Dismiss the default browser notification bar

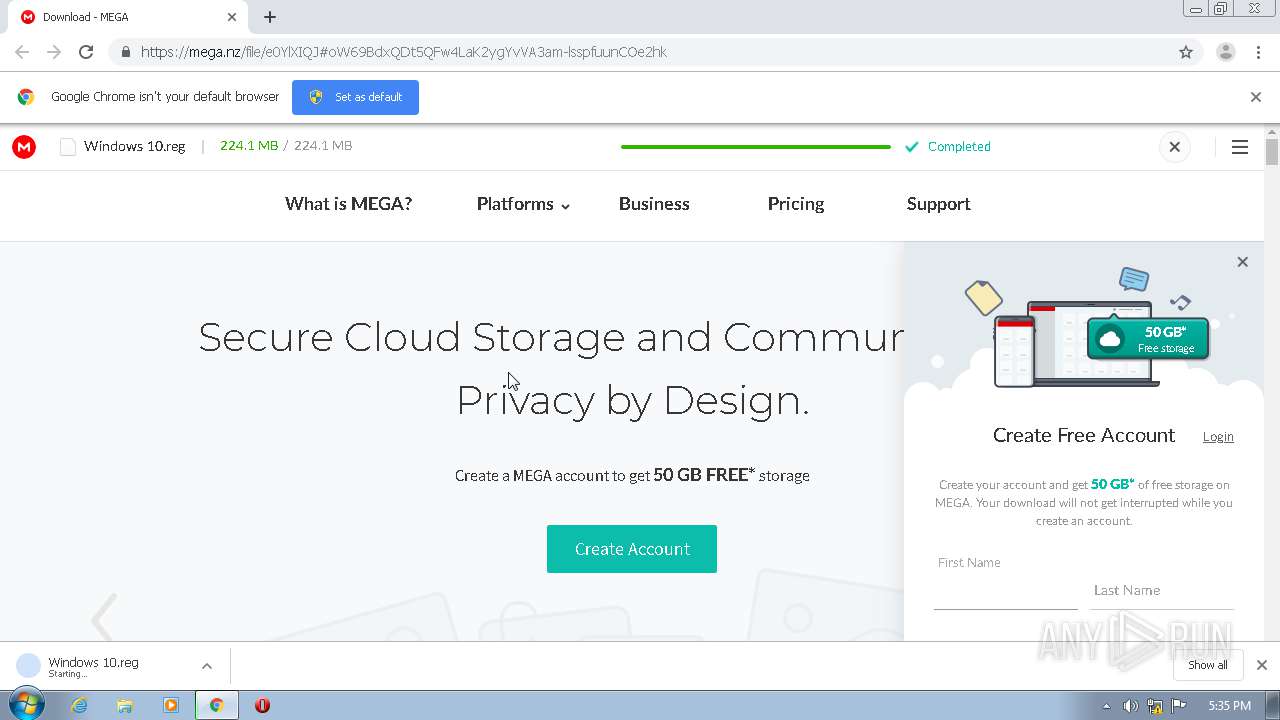[x=1256, y=97]
